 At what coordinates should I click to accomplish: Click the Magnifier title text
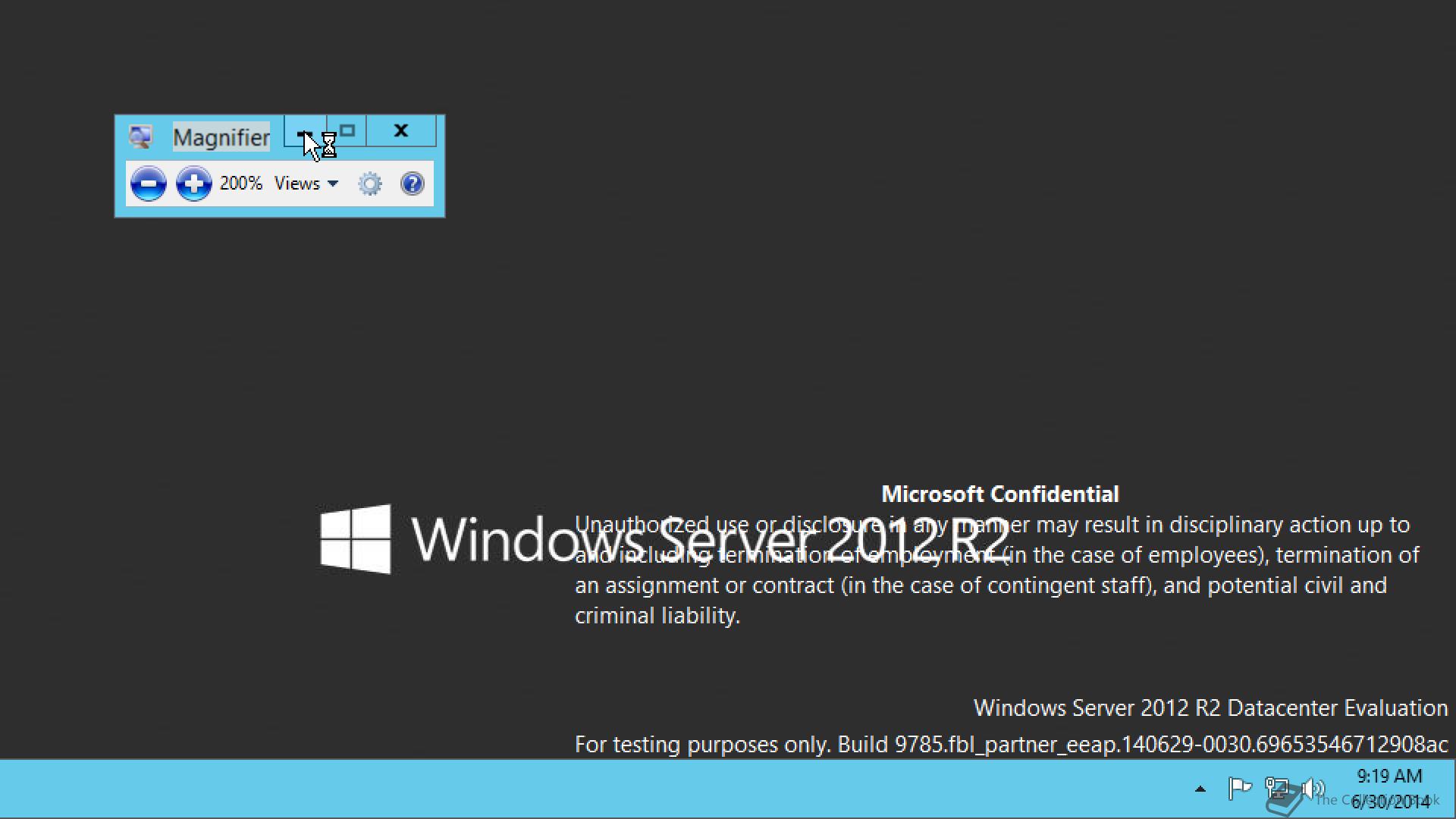pyautogui.click(x=221, y=137)
